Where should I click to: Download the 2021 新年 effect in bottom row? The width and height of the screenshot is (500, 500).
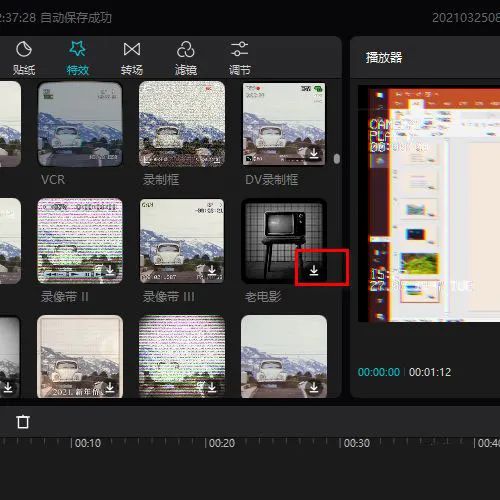coord(110,387)
